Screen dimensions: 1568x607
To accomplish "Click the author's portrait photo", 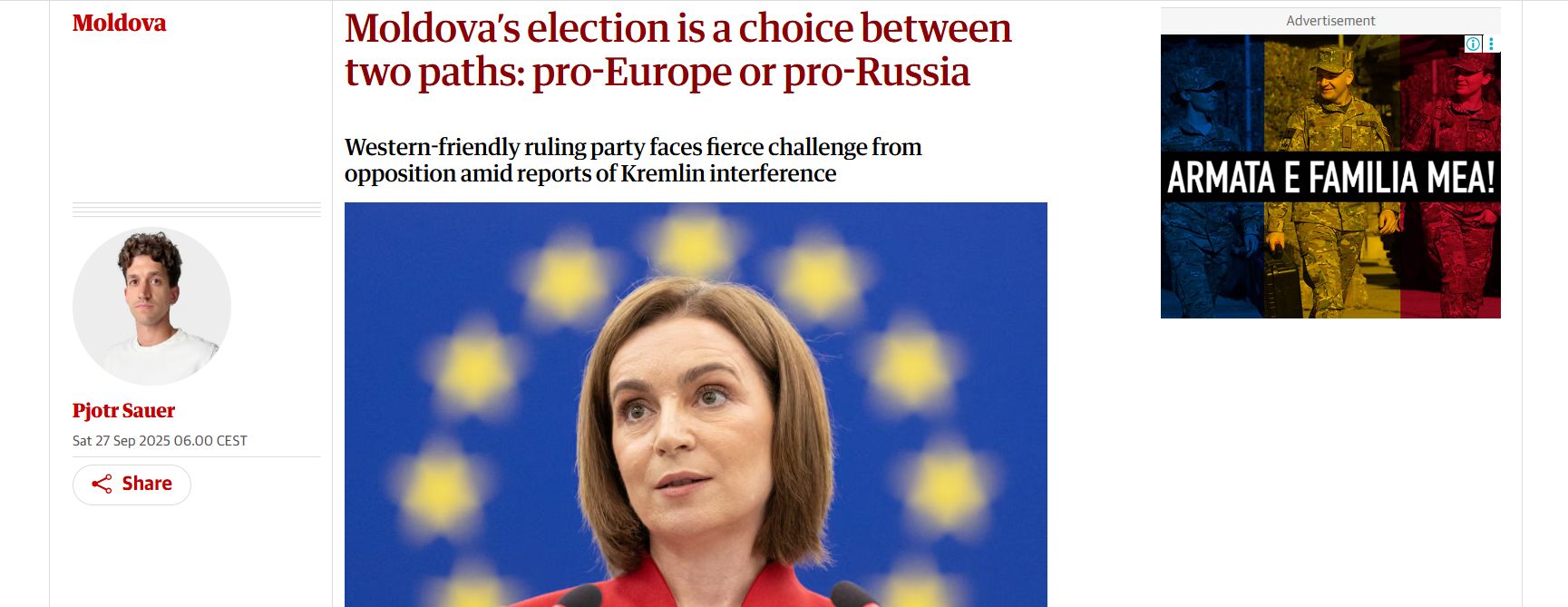I will click(x=151, y=306).
